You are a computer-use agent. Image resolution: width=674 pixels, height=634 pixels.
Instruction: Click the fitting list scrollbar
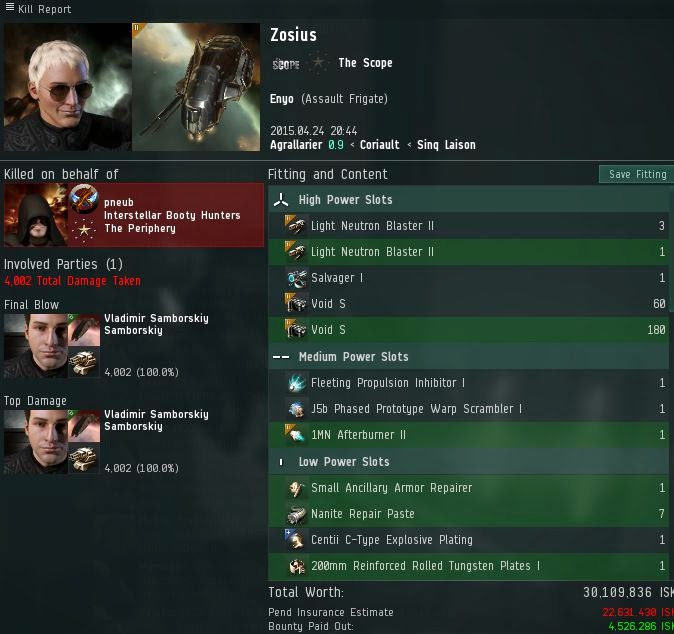(x=671, y=249)
